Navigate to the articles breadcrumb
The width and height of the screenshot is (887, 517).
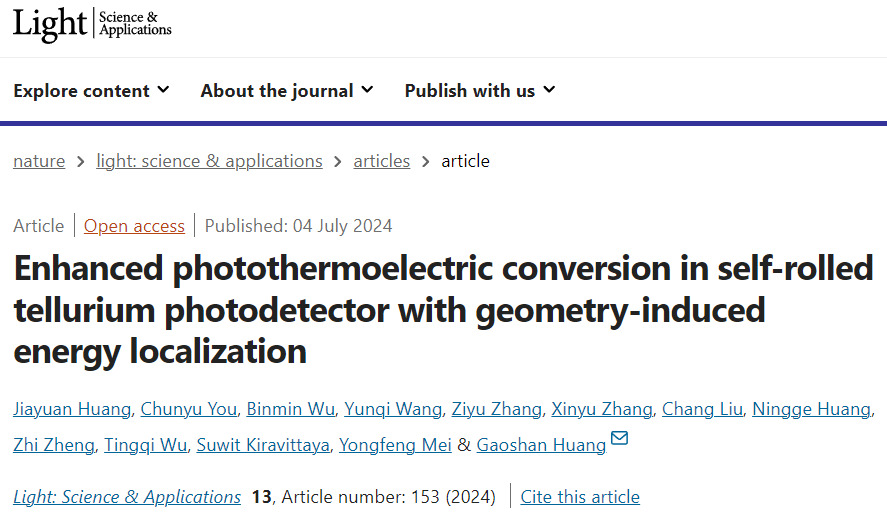[382, 161]
